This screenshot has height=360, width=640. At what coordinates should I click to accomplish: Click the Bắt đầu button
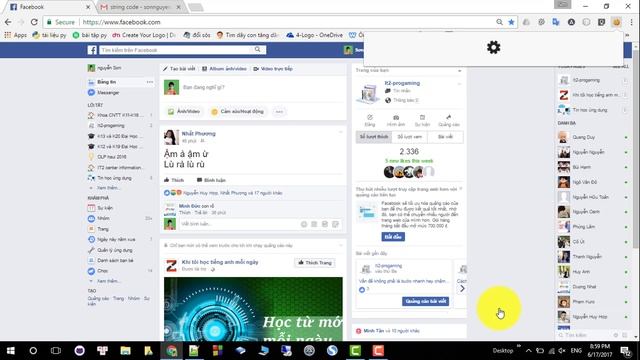tap(393, 237)
